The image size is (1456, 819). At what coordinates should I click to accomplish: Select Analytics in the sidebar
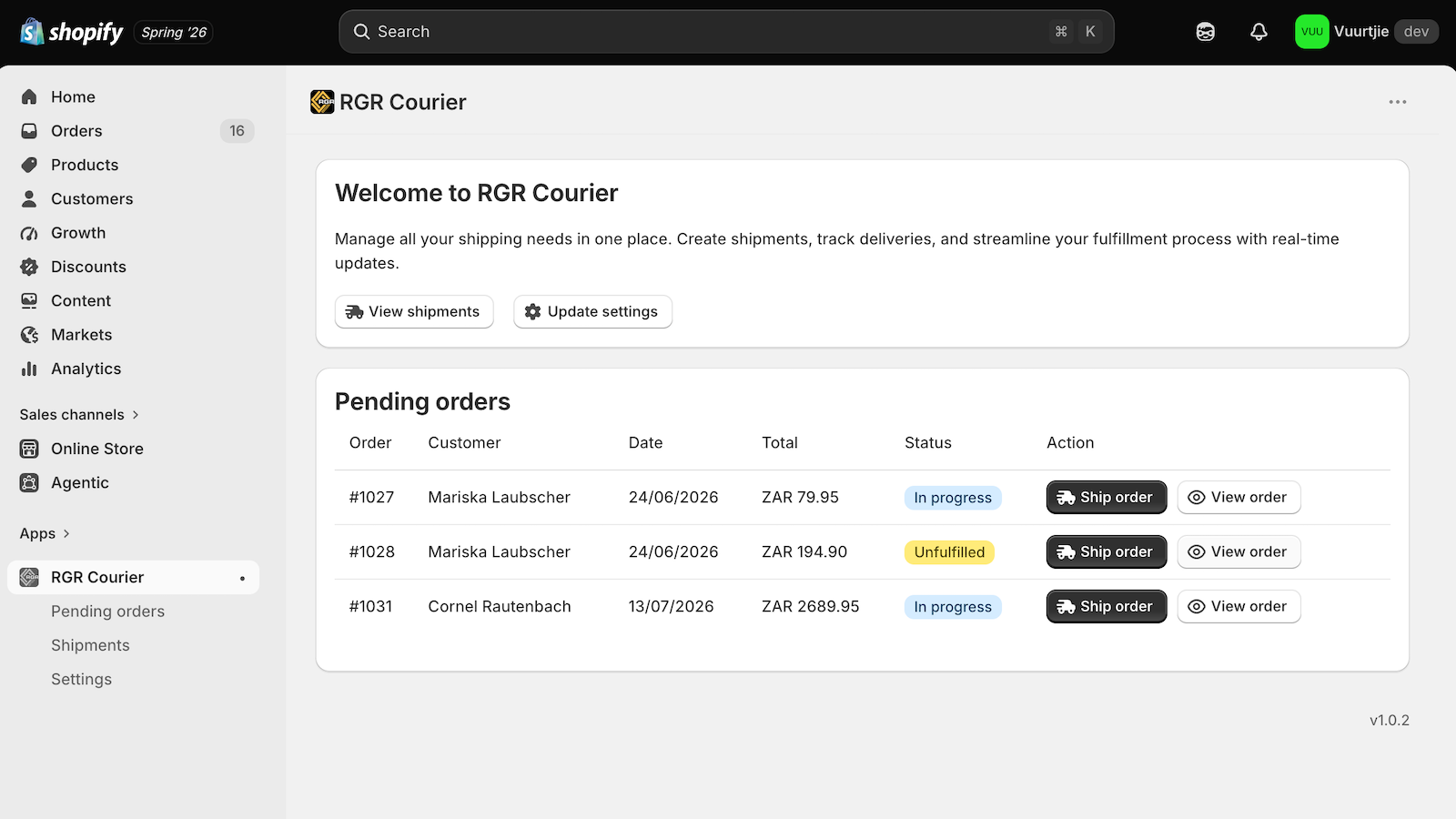133,369
